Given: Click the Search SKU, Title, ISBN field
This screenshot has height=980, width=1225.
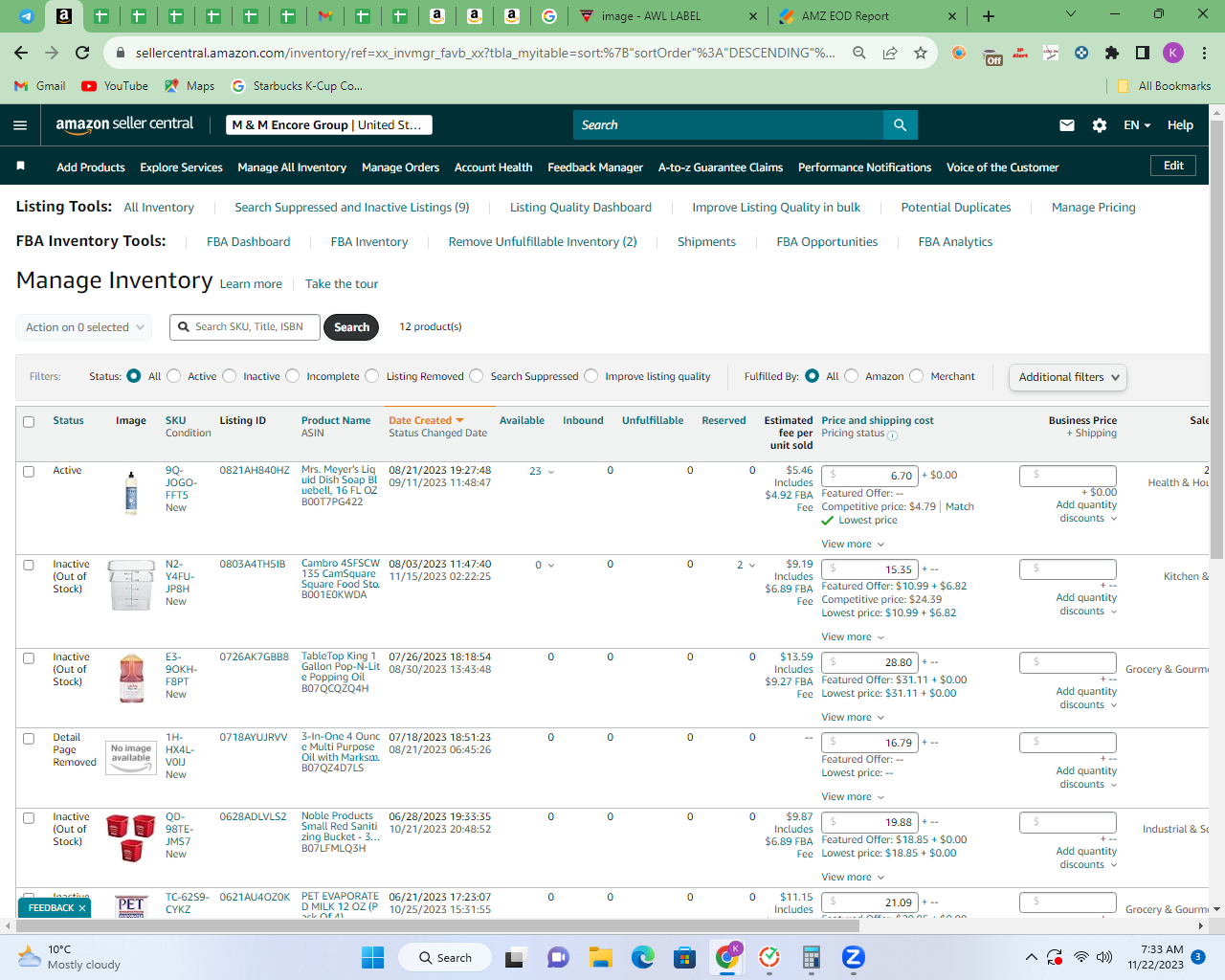Looking at the screenshot, I should 246,327.
